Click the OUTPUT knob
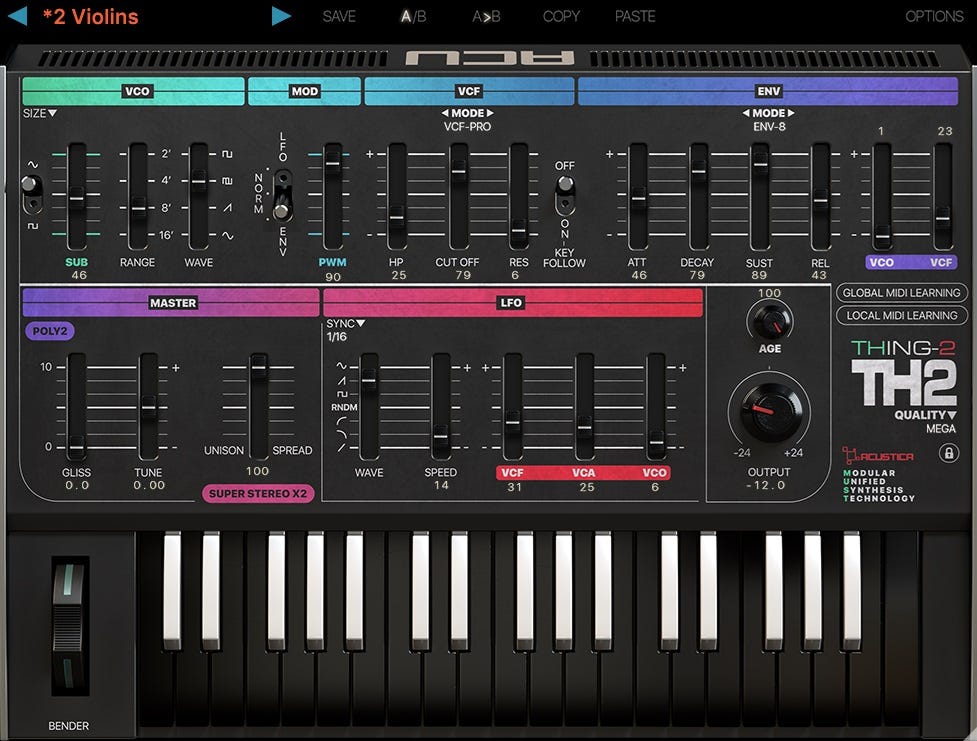 [769, 411]
